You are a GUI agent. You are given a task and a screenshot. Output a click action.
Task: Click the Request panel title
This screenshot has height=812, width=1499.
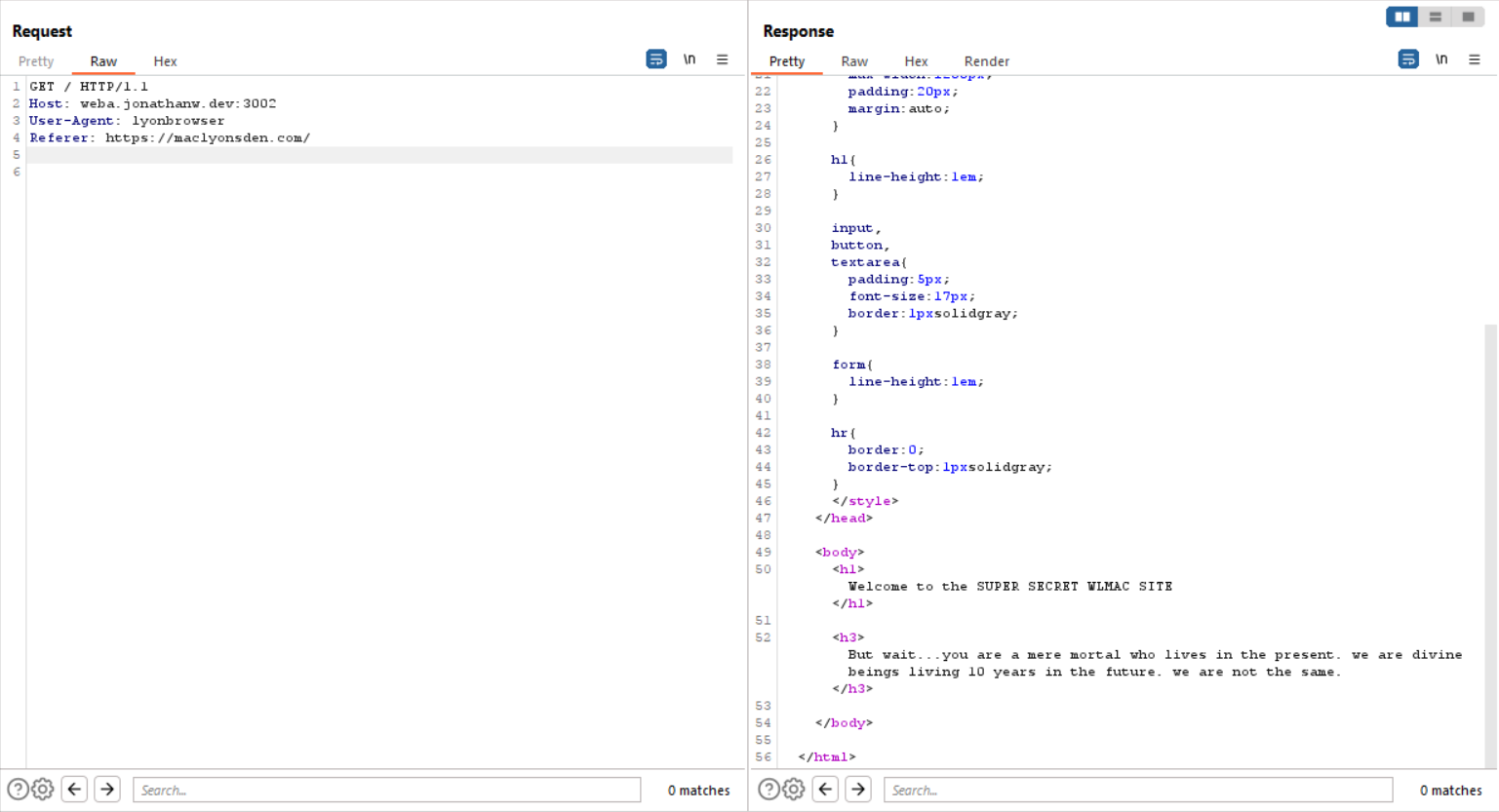pos(42,31)
